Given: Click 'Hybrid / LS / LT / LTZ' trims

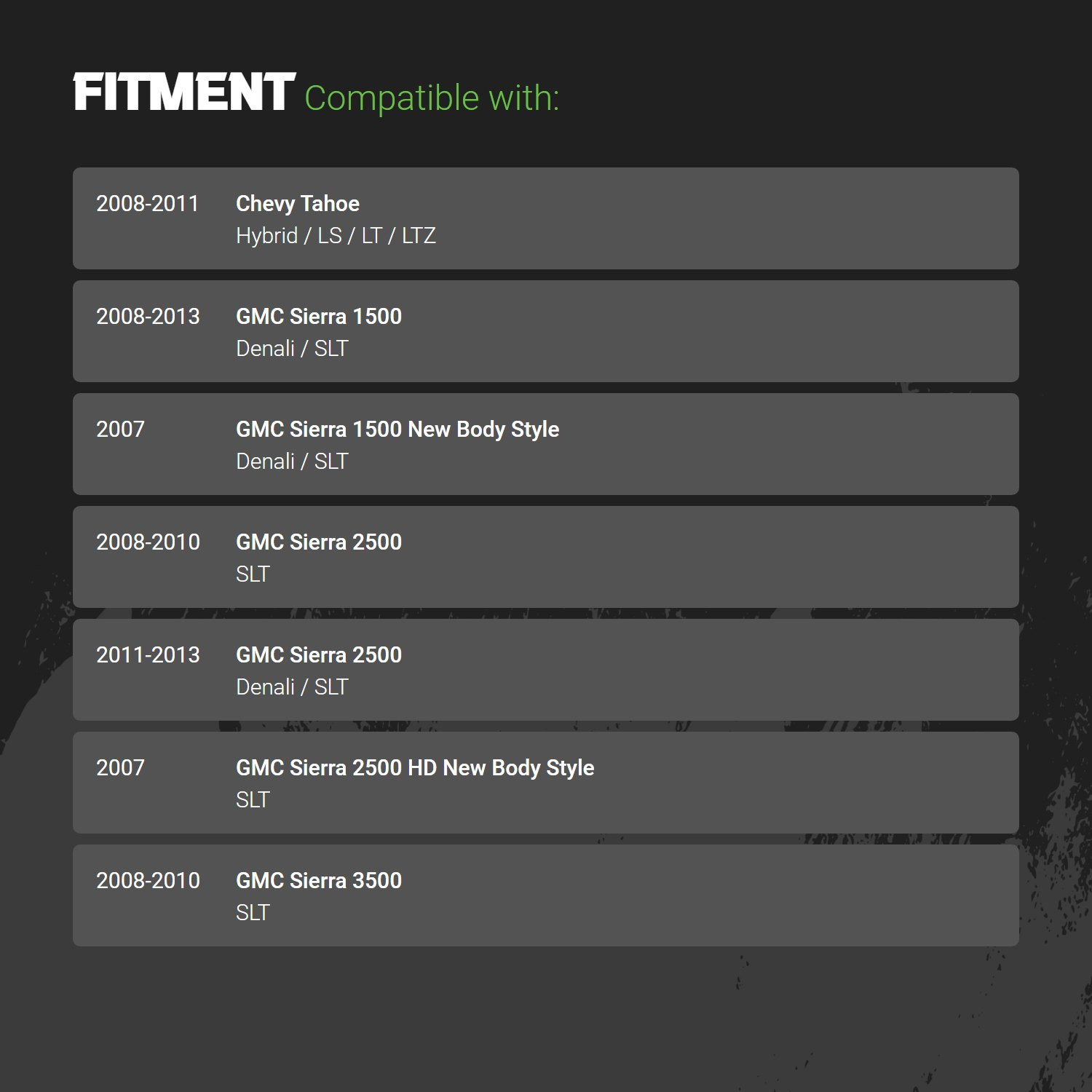Looking at the screenshot, I should click(336, 236).
